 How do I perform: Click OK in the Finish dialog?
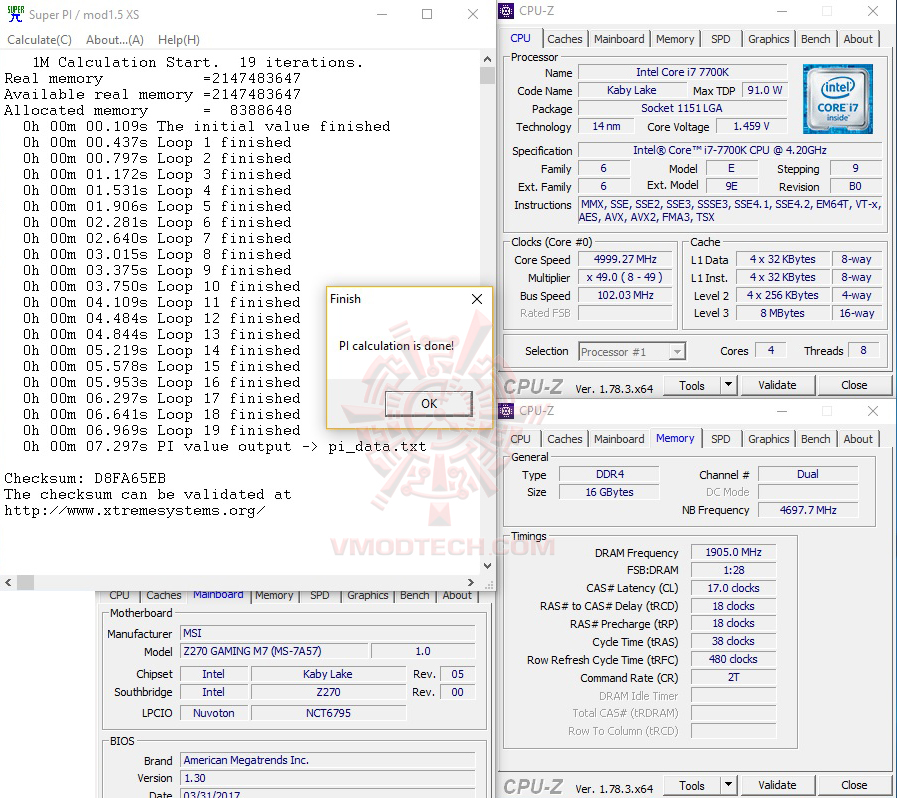pyautogui.click(x=428, y=404)
